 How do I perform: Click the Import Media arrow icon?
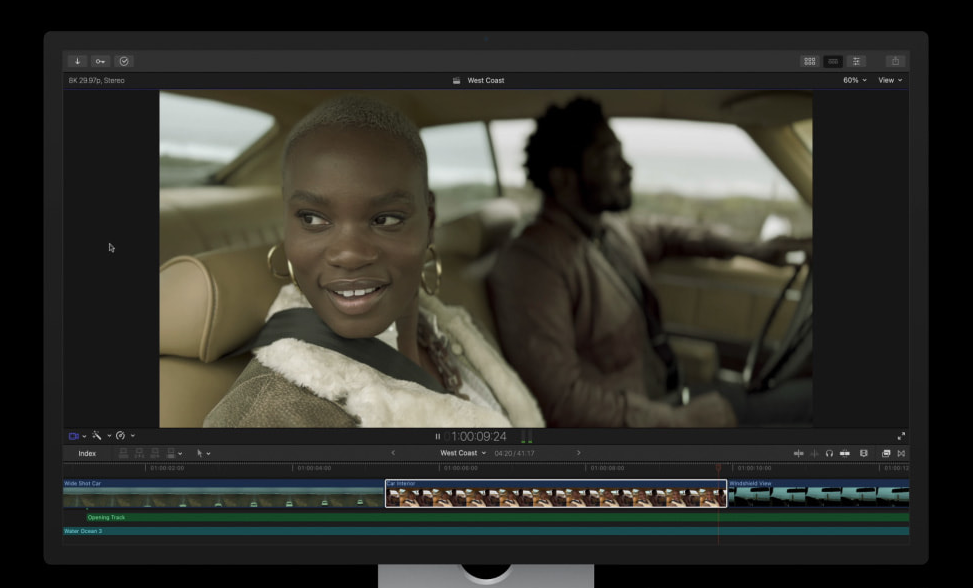[x=77, y=61]
